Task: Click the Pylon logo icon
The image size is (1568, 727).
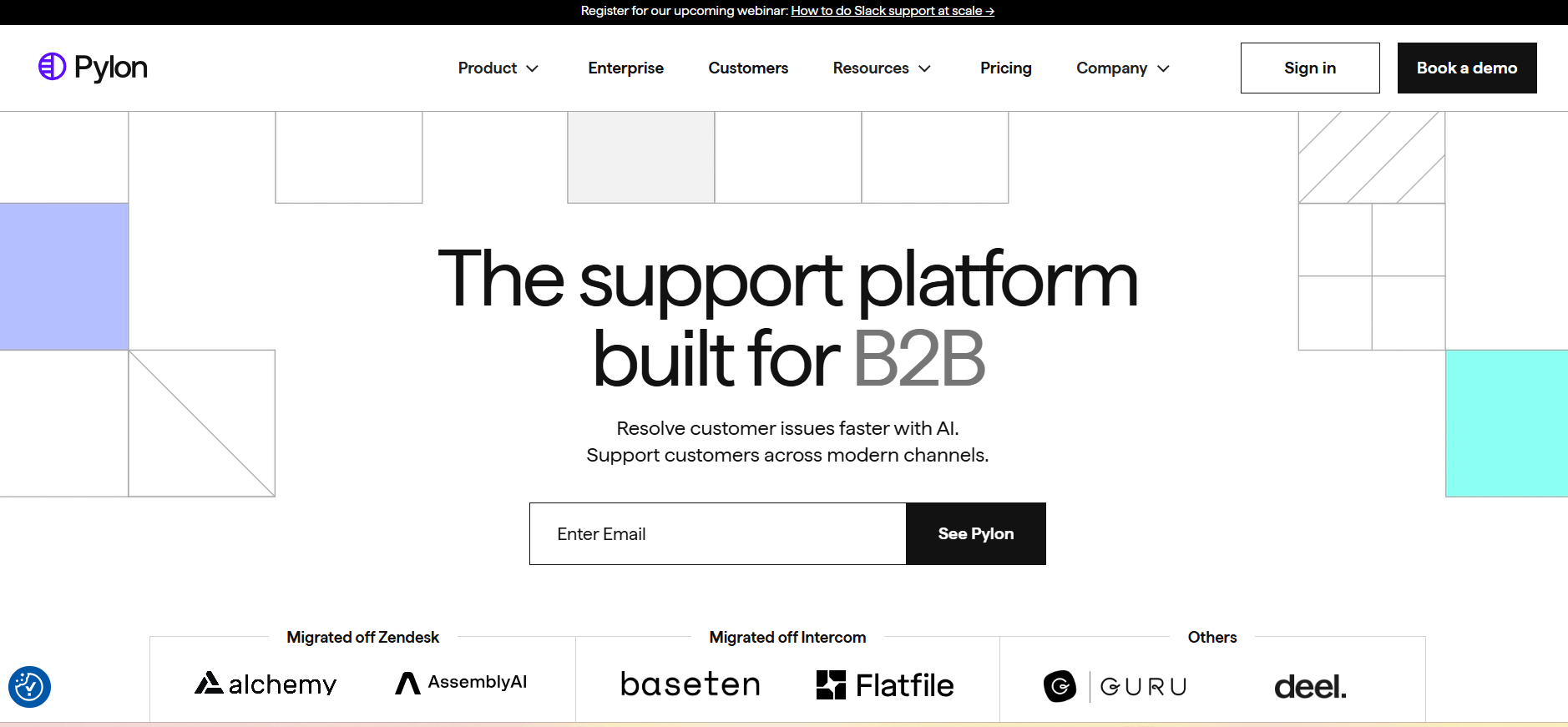Action: click(x=52, y=67)
